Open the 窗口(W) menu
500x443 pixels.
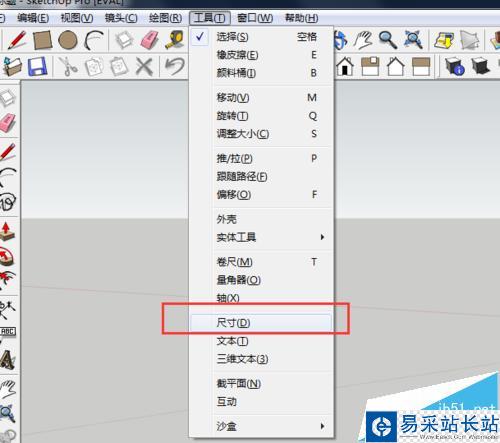pos(255,18)
